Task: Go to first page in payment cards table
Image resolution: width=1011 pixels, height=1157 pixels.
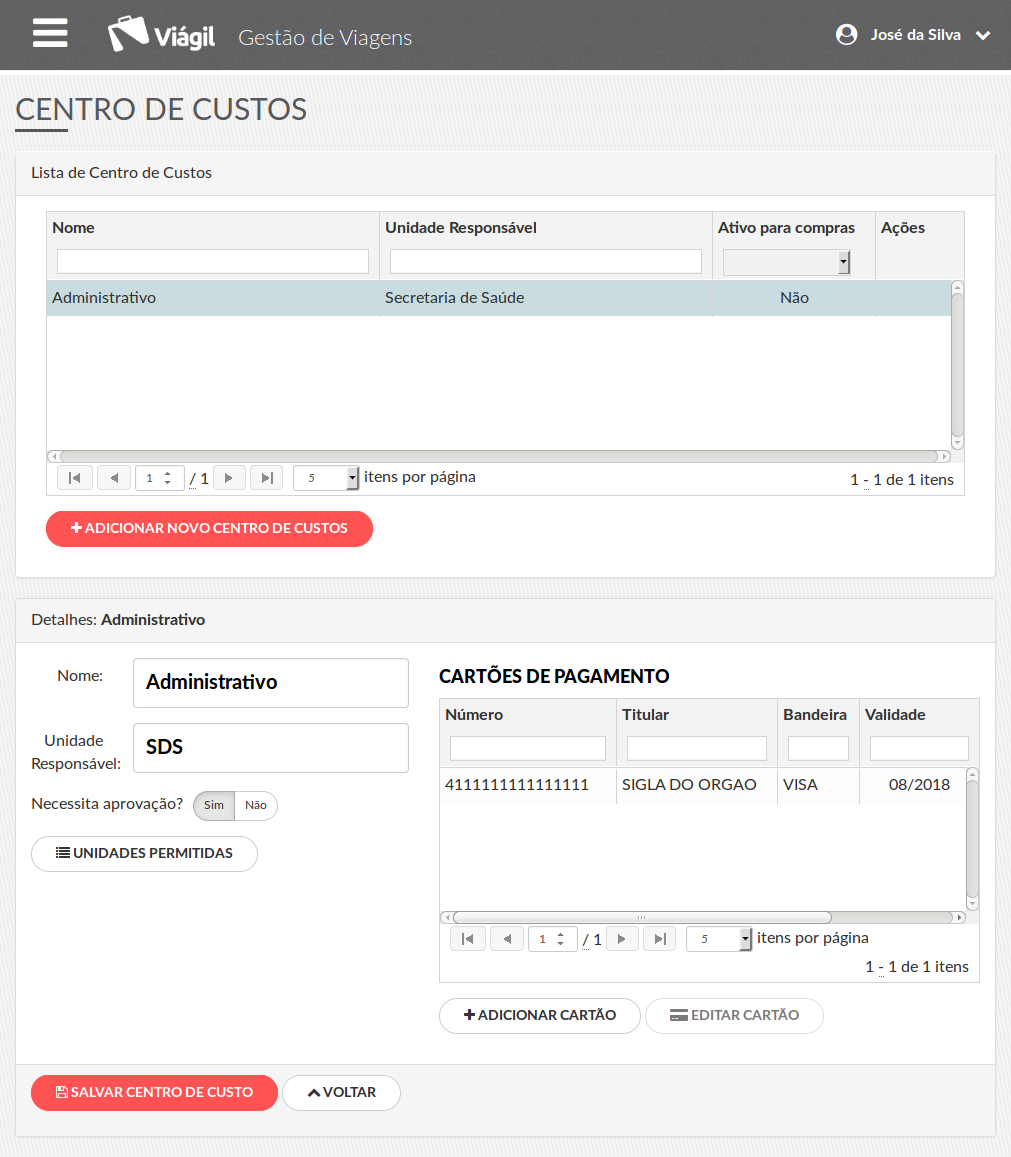Action: point(467,939)
